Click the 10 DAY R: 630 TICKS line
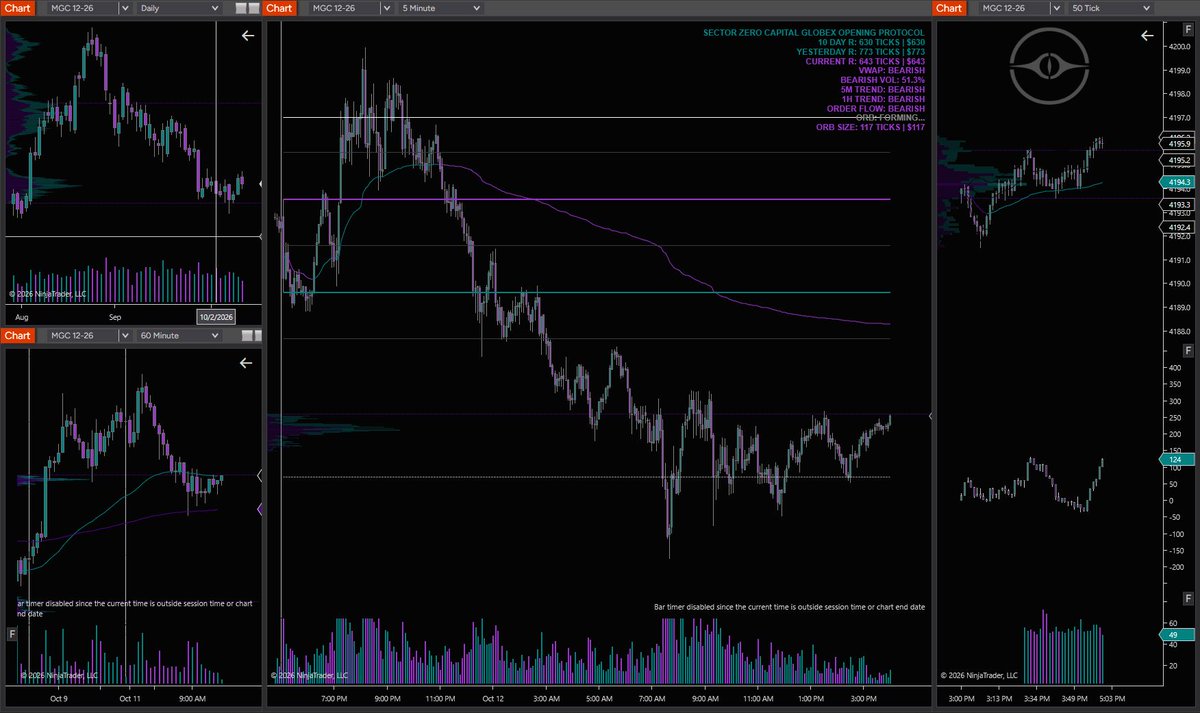 click(x=871, y=43)
